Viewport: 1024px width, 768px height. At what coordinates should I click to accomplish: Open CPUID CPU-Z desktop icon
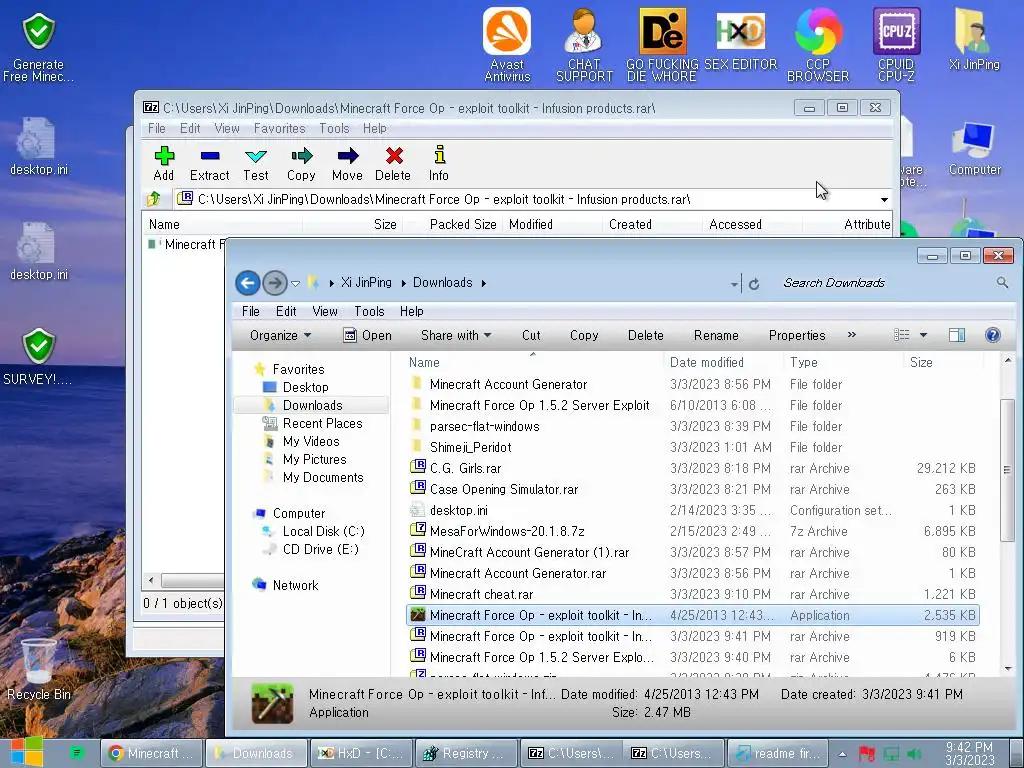tap(896, 44)
